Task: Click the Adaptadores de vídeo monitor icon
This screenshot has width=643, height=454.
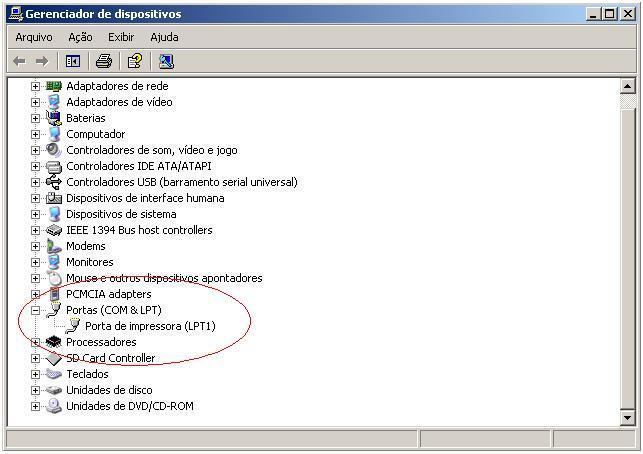Action: [x=54, y=102]
